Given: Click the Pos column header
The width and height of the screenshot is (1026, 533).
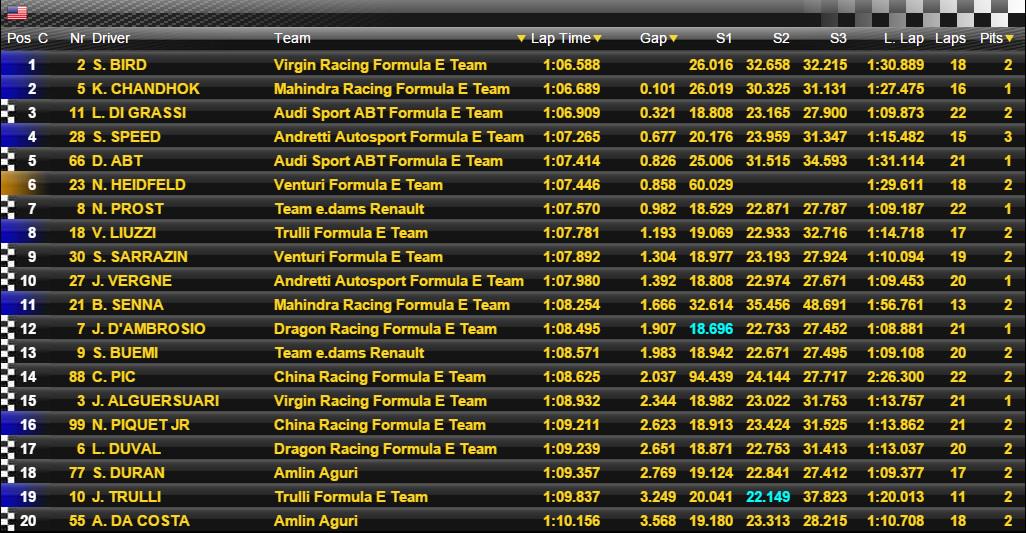Looking at the screenshot, I should 19,39.
